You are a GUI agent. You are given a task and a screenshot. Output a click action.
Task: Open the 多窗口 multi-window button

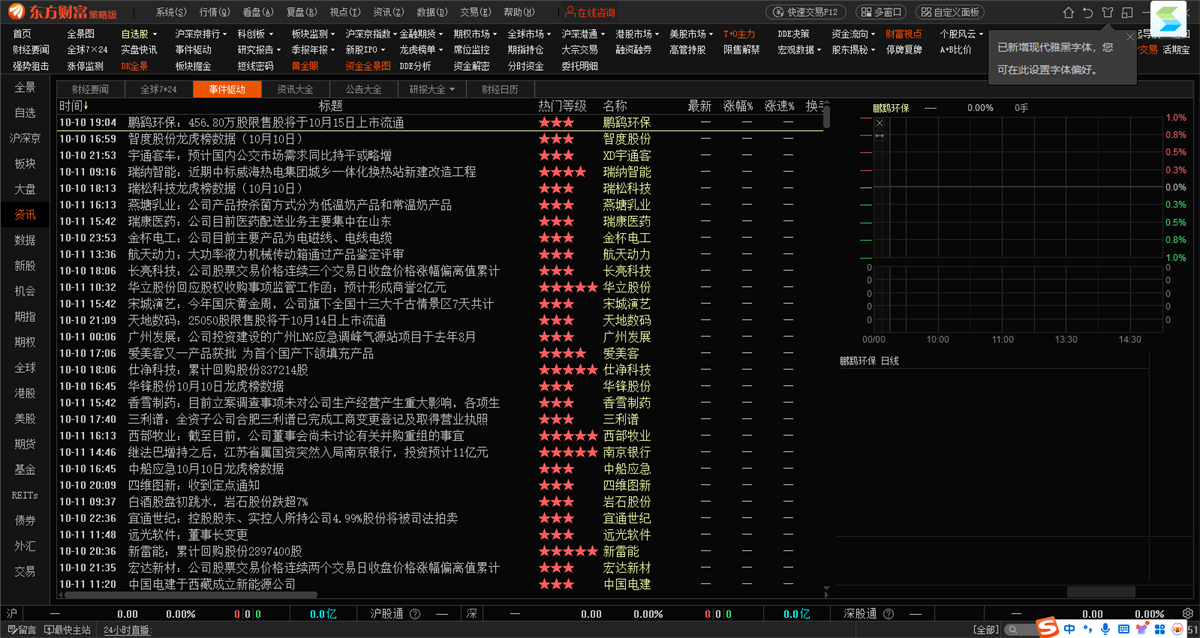point(882,13)
